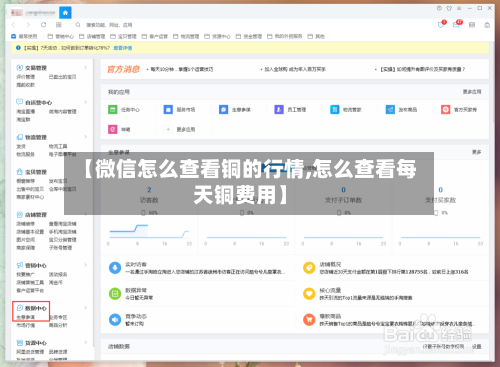Click 更多应用 link at apps panel top-right
This screenshot has height=367, width=500.
coord(472,92)
